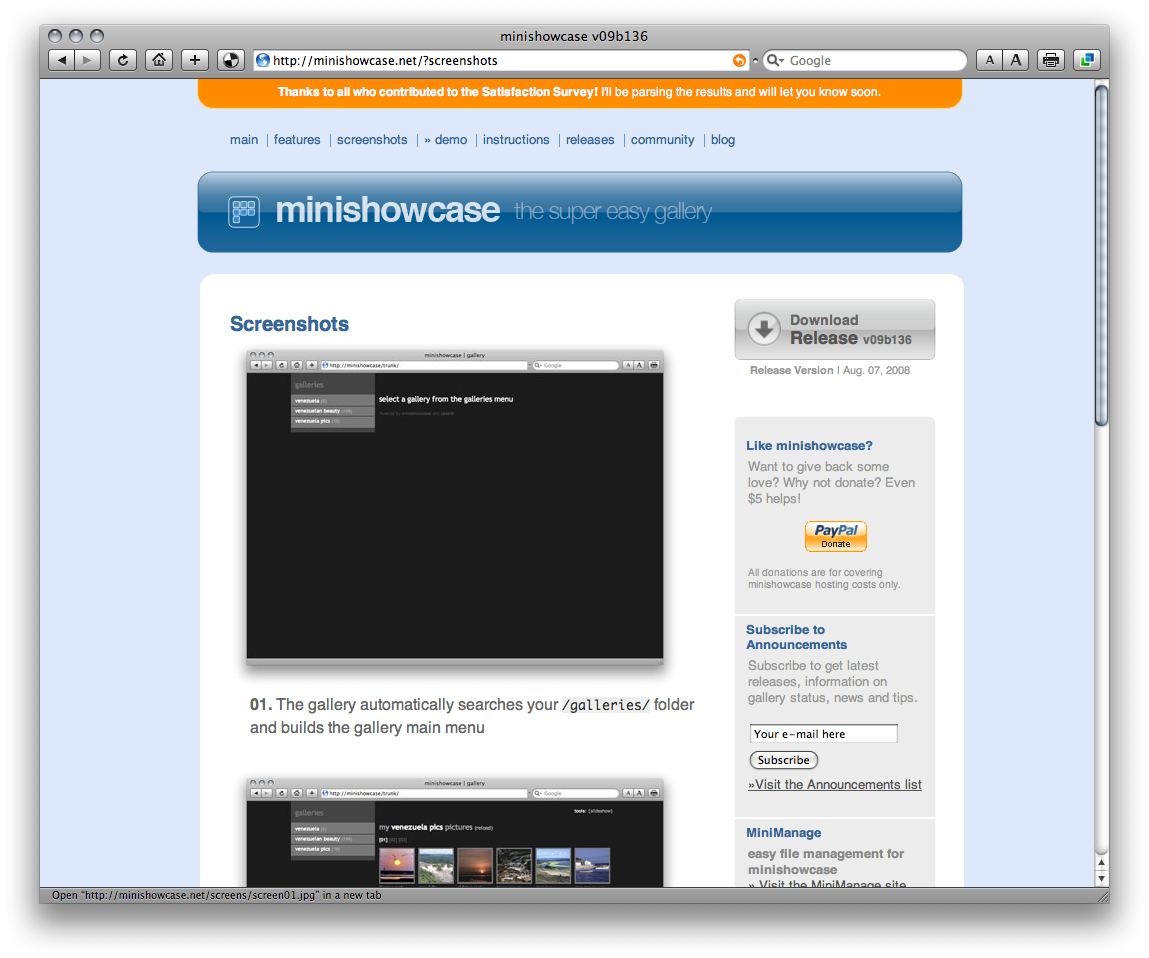The height and width of the screenshot is (958, 1149).
Task: Visit the Announcements list link
Action: tap(835, 784)
